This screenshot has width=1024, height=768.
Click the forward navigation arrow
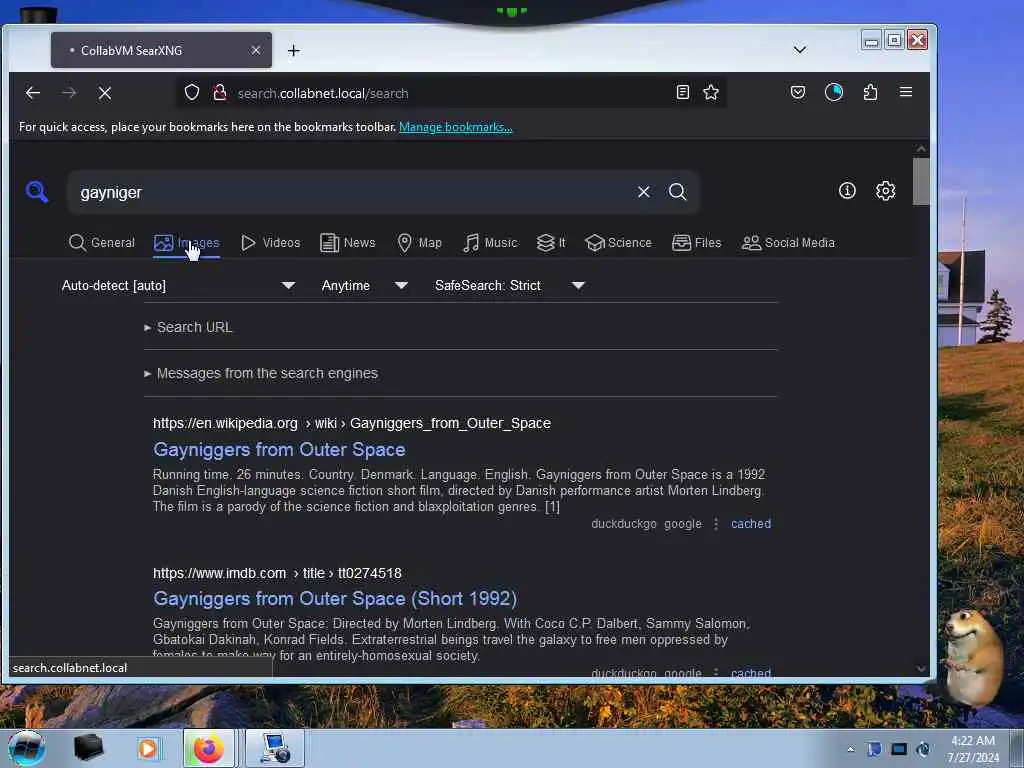(69, 93)
